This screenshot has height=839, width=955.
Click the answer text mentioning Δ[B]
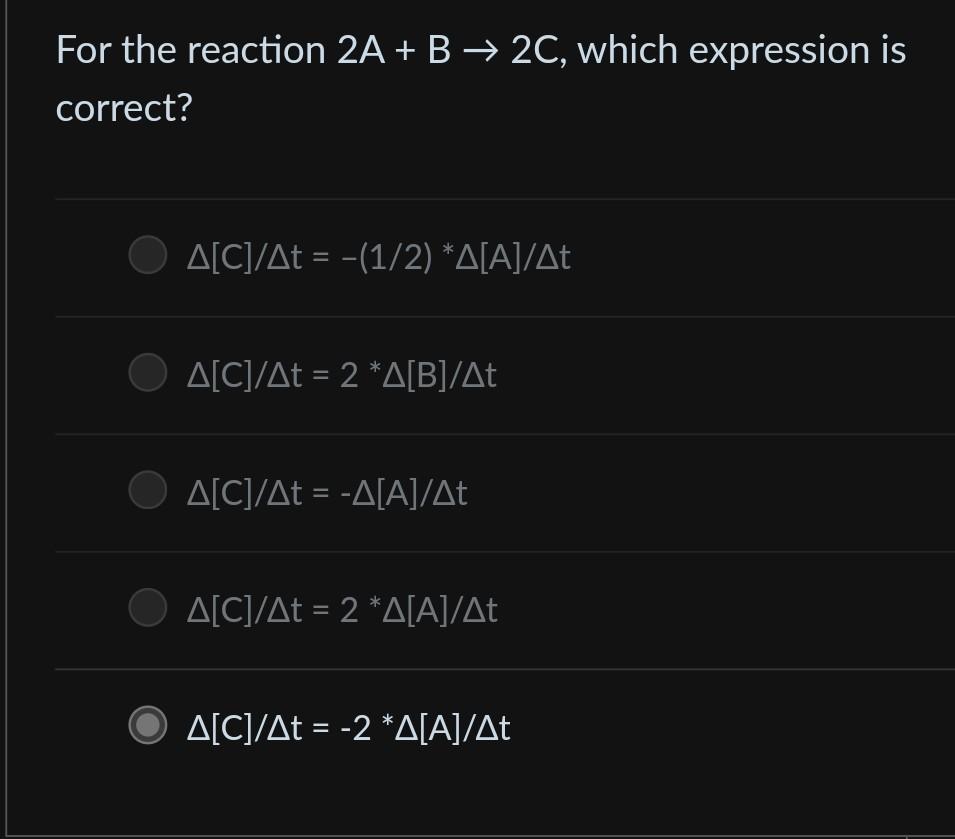[x=342, y=373]
